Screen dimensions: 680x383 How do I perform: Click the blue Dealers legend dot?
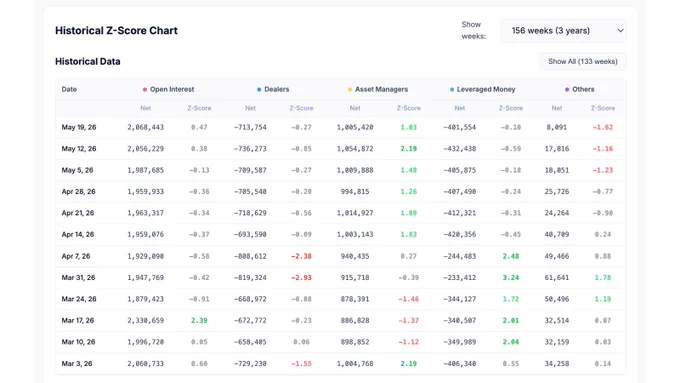click(x=259, y=90)
